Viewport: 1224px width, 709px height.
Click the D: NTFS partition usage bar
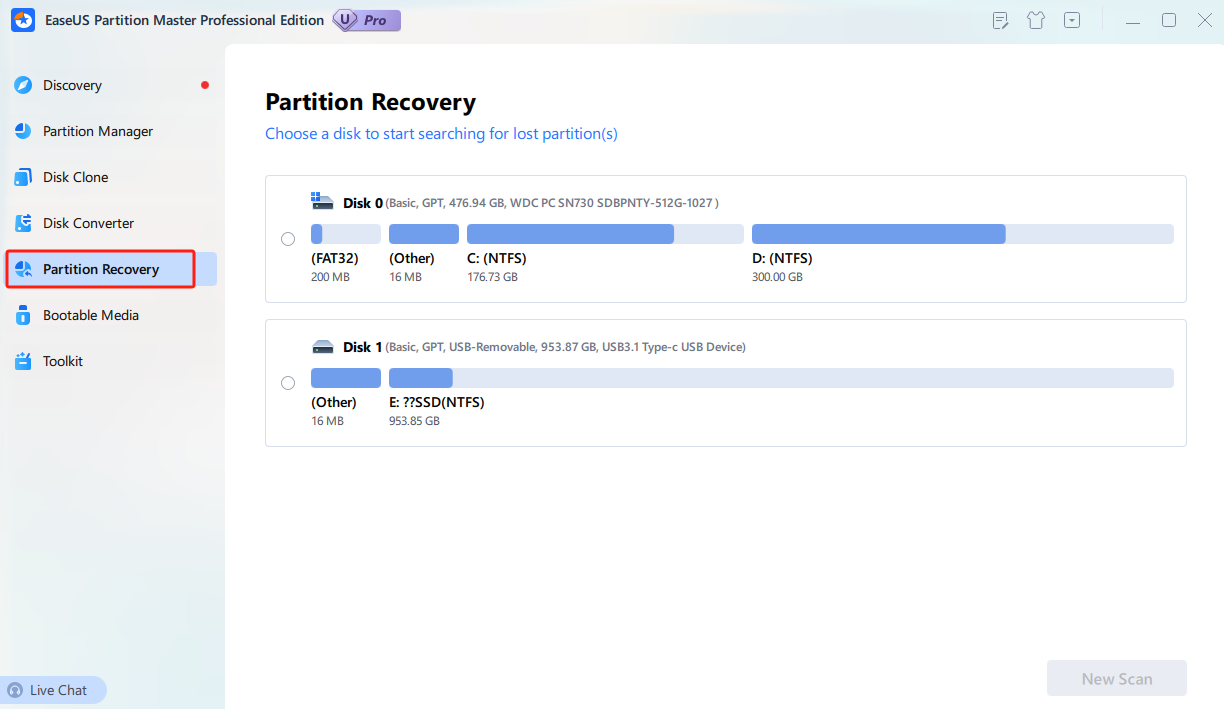pos(963,234)
